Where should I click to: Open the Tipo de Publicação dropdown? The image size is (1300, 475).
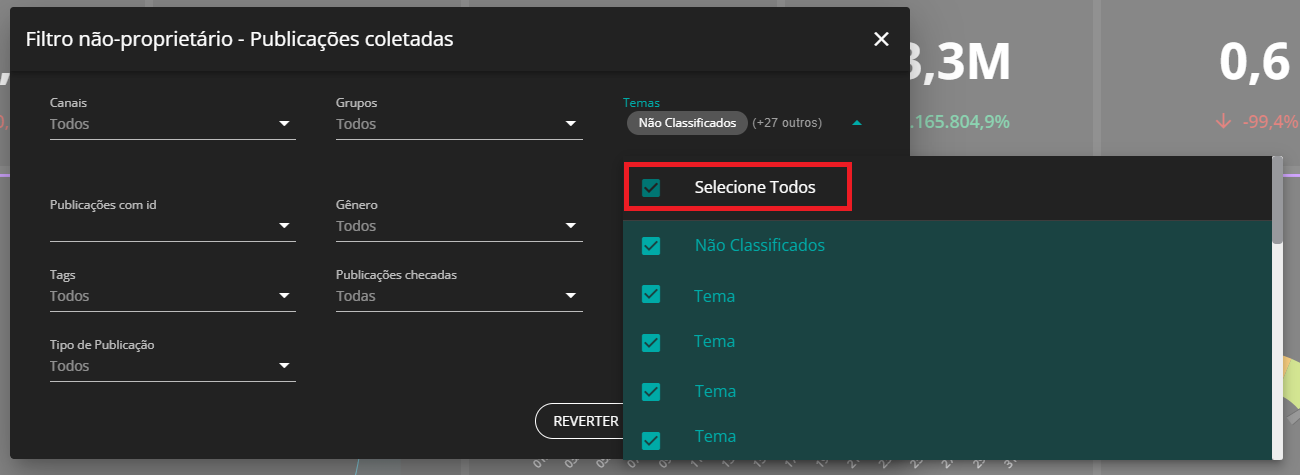coord(173,366)
